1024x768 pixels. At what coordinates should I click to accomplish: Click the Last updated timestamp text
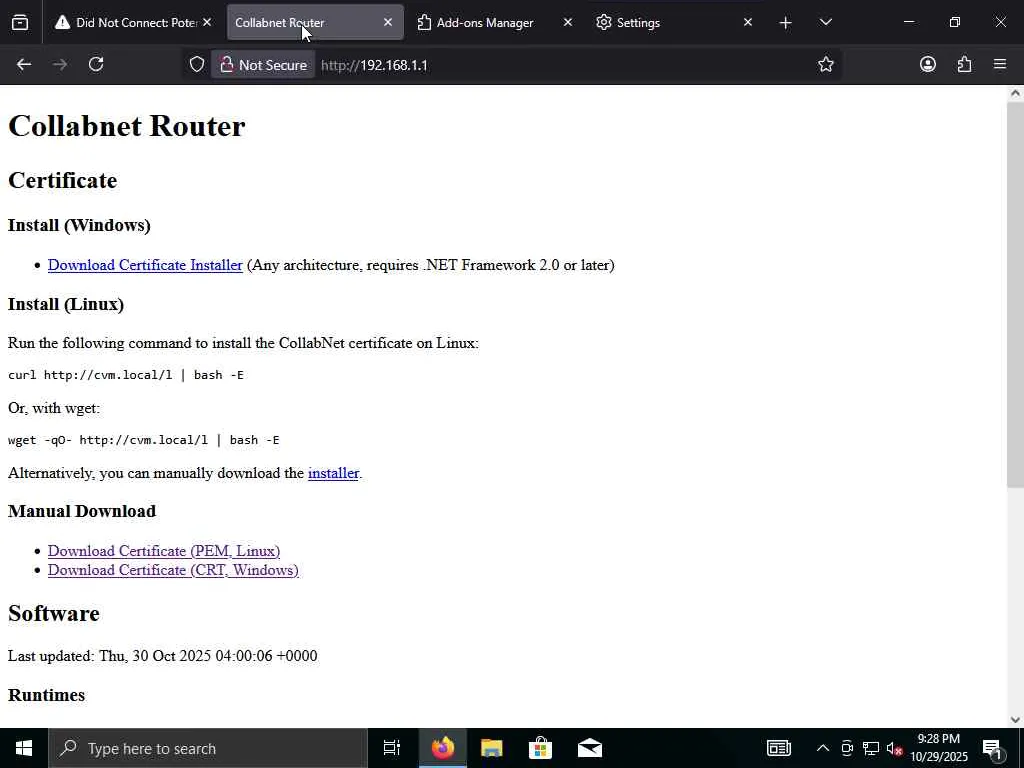[x=163, y=656]
